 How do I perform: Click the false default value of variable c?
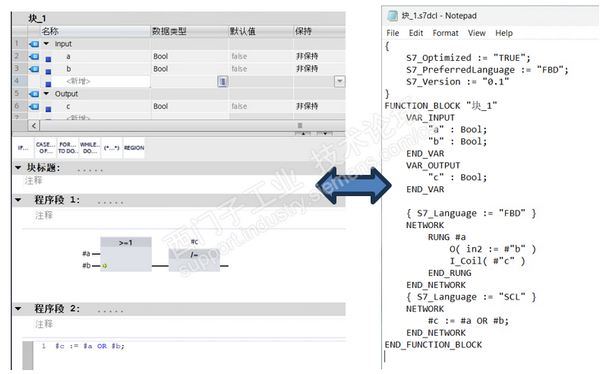(x=239, y=106)
